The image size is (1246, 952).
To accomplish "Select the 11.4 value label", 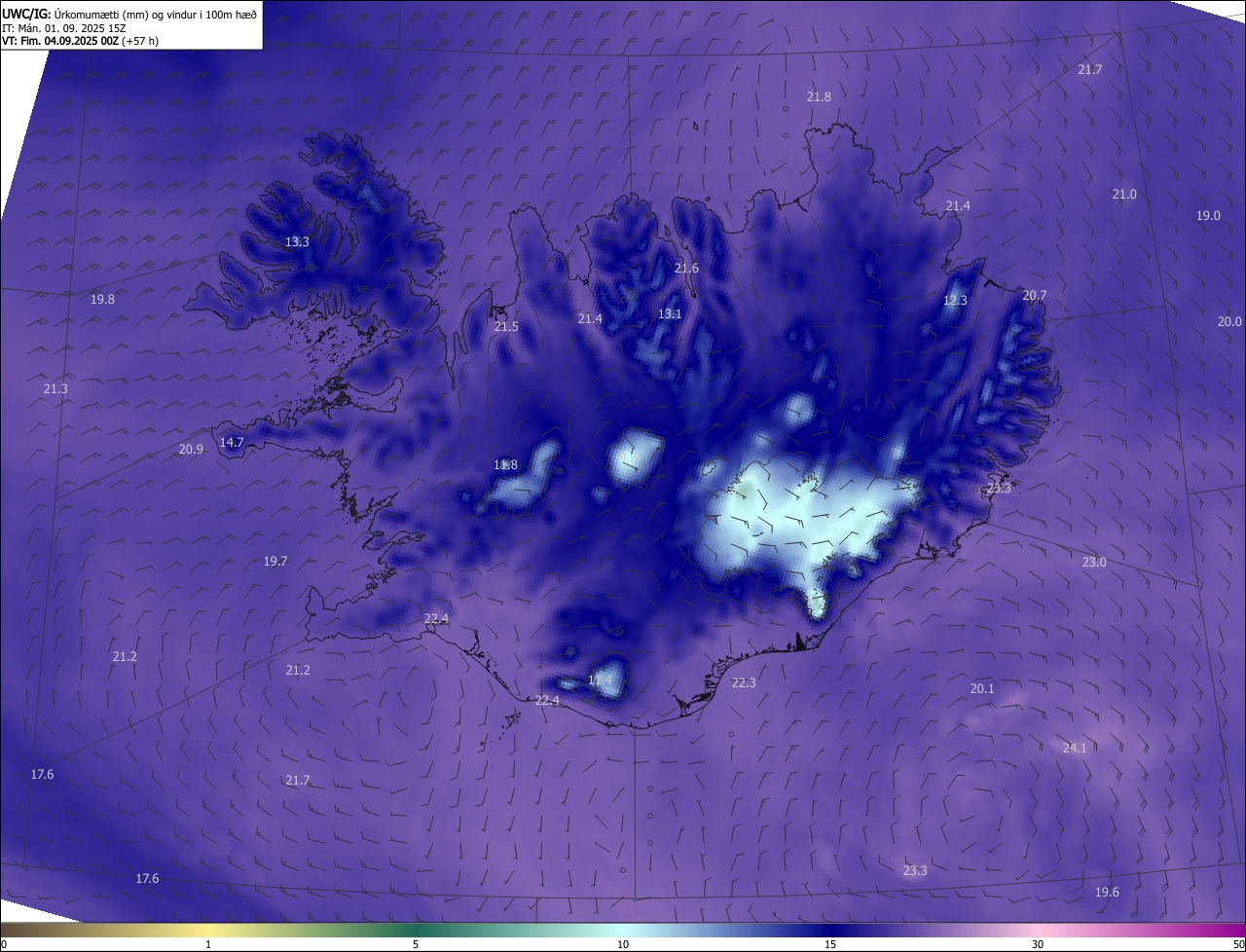I will (601, 678).
